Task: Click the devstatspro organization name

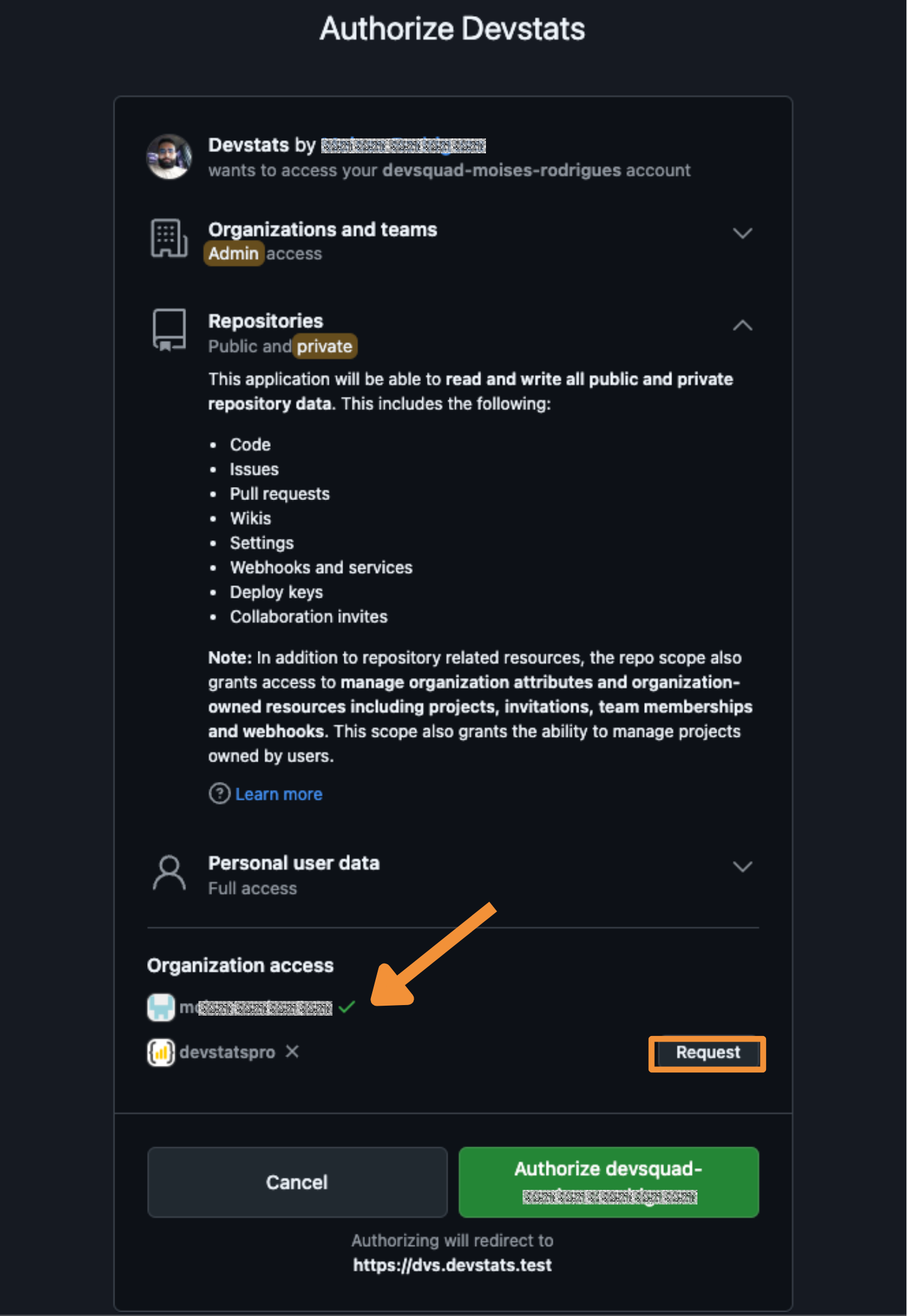Action: click(228, 1052)
